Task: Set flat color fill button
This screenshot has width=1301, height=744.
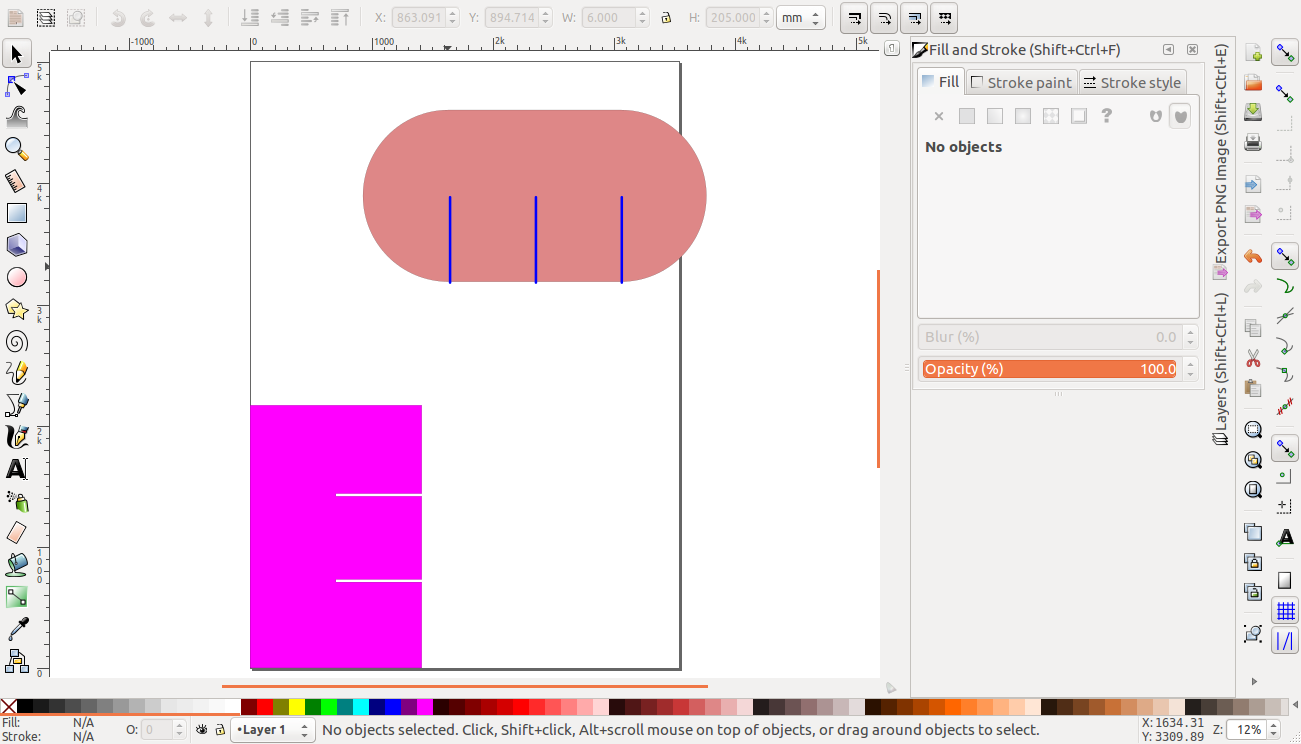Action: (x=967, y=116)
